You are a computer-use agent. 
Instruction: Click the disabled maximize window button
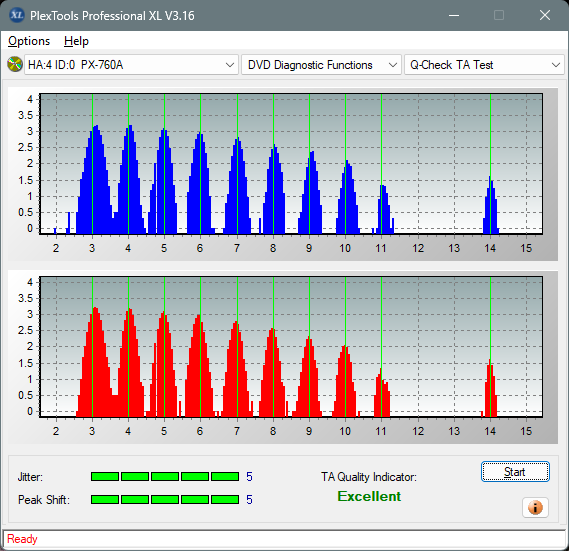click(x=499, y=15)
